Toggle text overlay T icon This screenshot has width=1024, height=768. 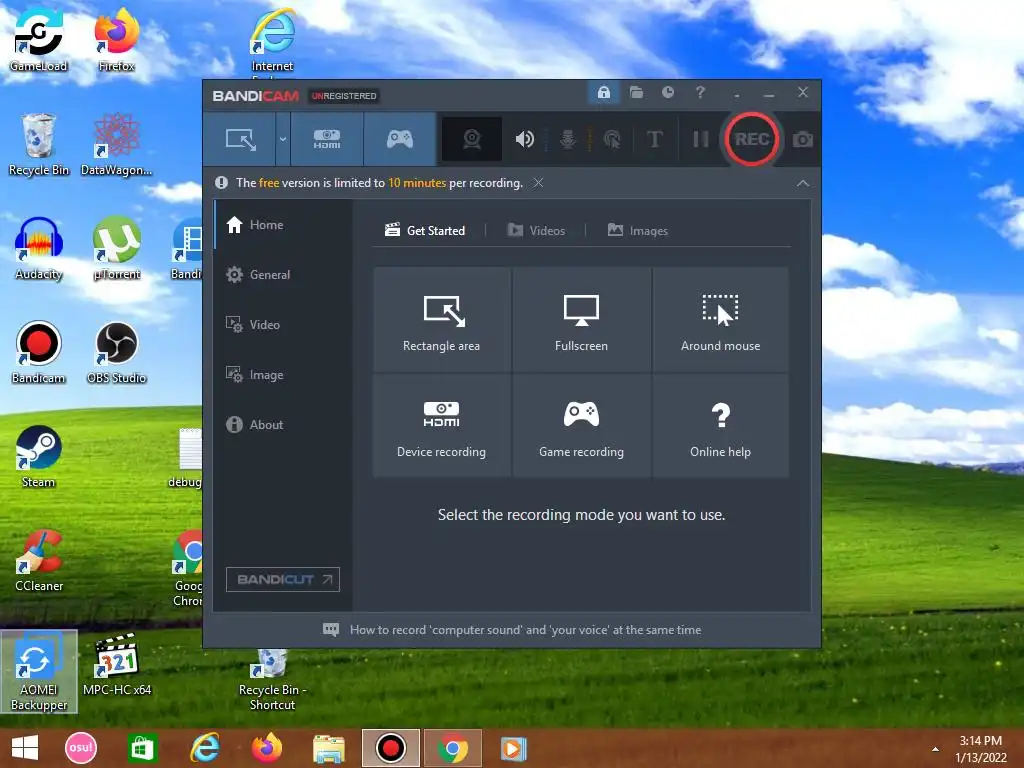[654, 139]
